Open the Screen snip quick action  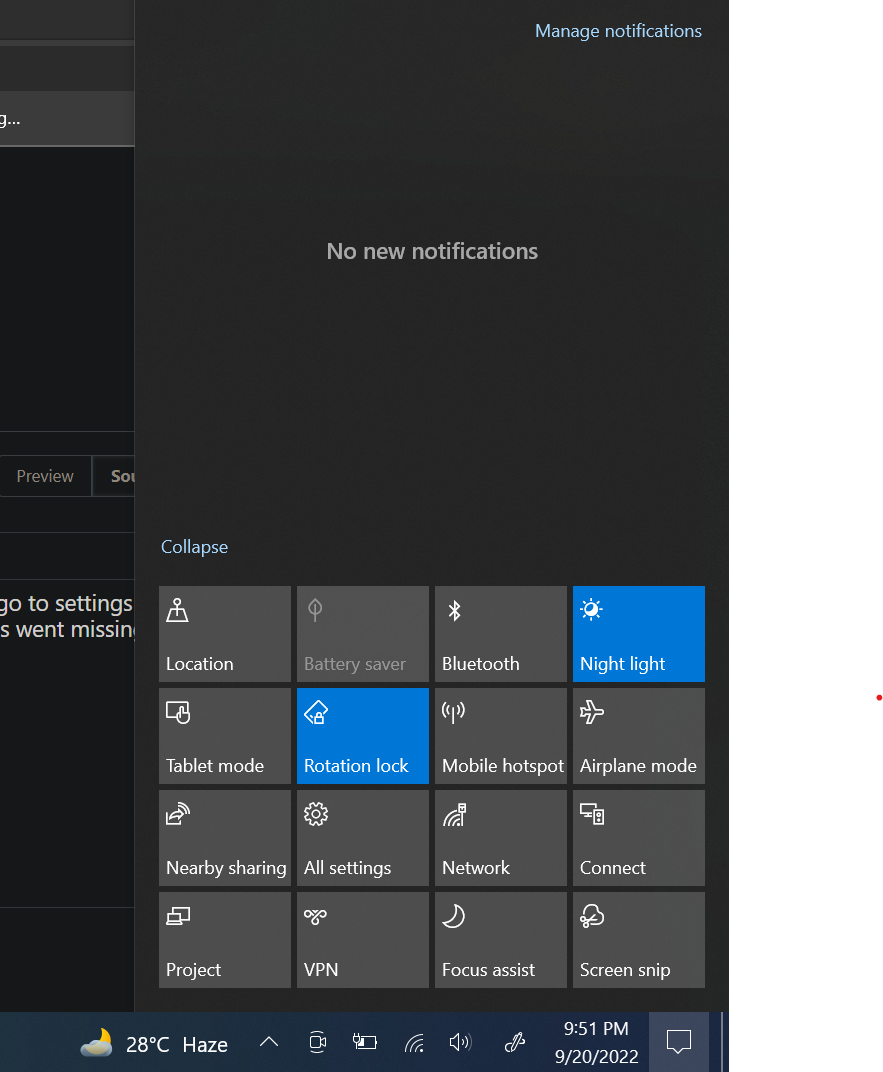[x=638, y=939]
